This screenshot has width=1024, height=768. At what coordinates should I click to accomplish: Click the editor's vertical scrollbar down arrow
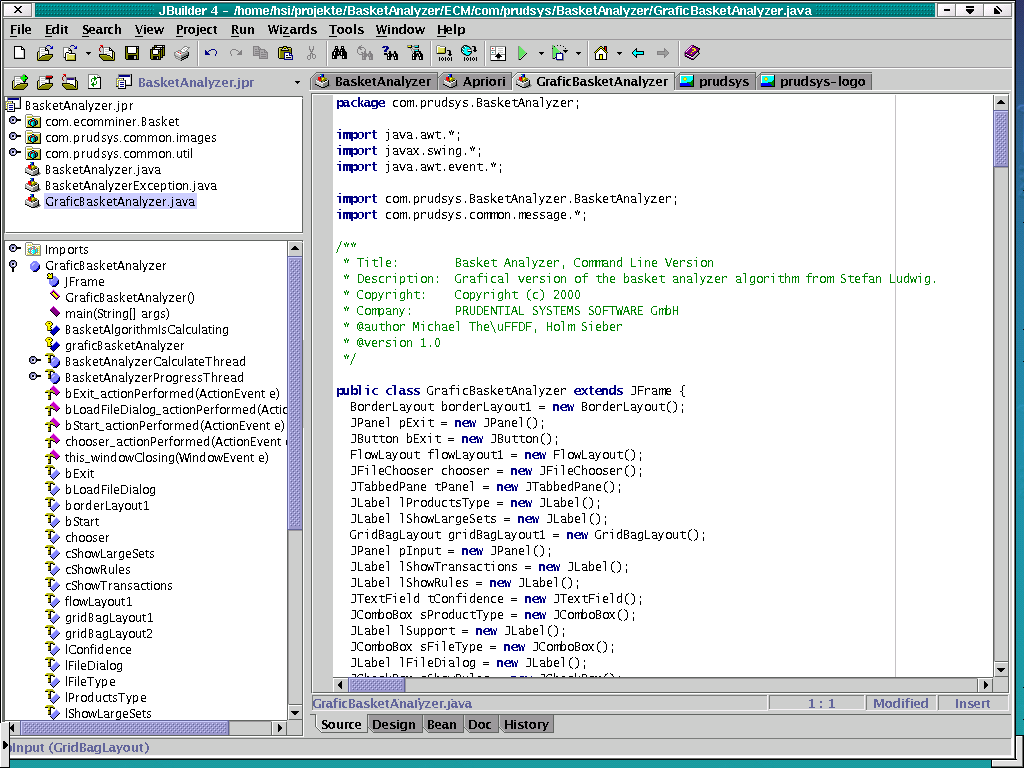pyautogui.click(x=1001, y=669)
